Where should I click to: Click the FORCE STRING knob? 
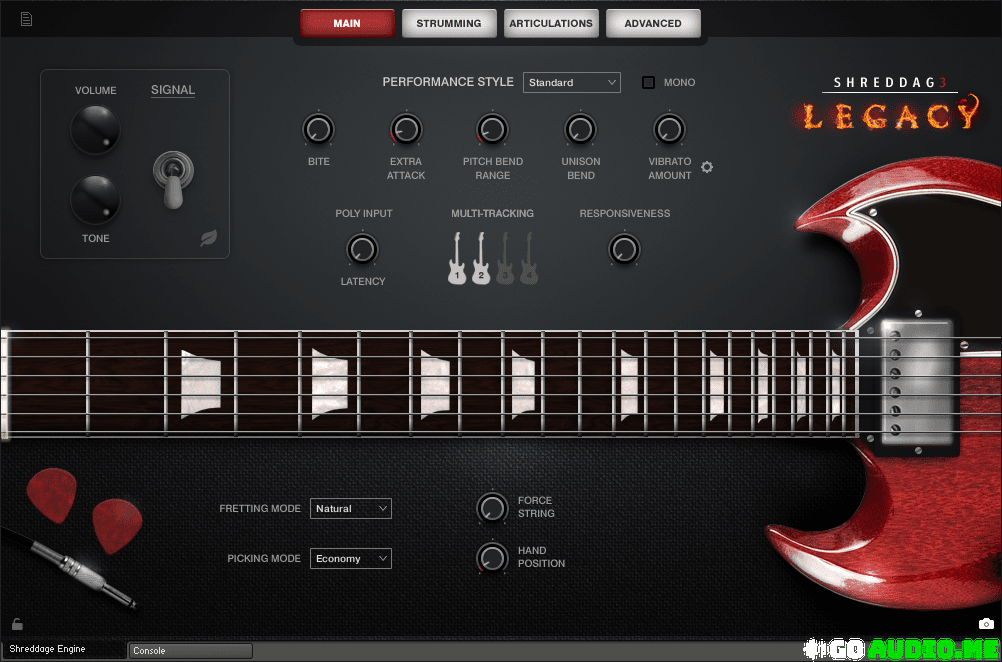pyautogui.click(x=493, y=508)
